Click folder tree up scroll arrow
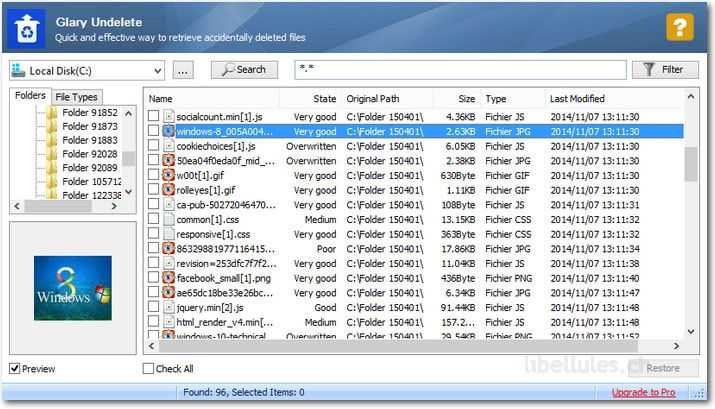The height and width of the screenshot is (409, 715). point(129,113)
